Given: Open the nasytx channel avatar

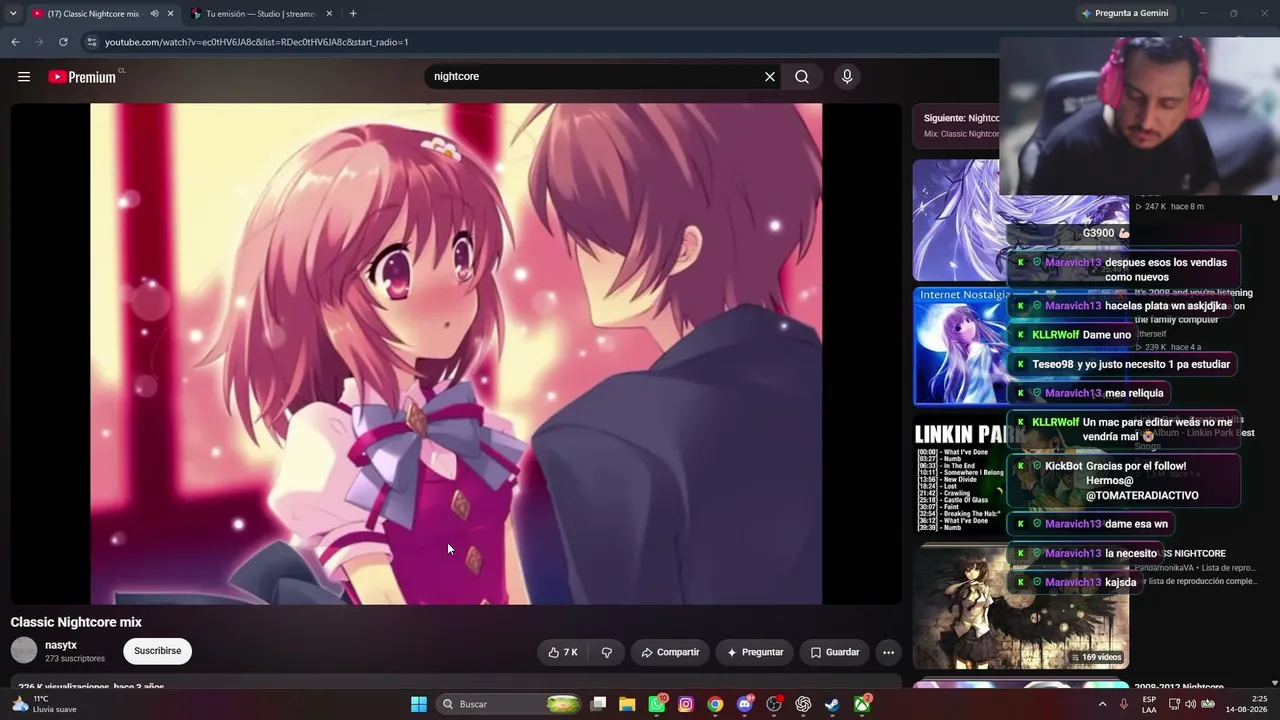Looking at the screenshot, I should click(24, 651).
